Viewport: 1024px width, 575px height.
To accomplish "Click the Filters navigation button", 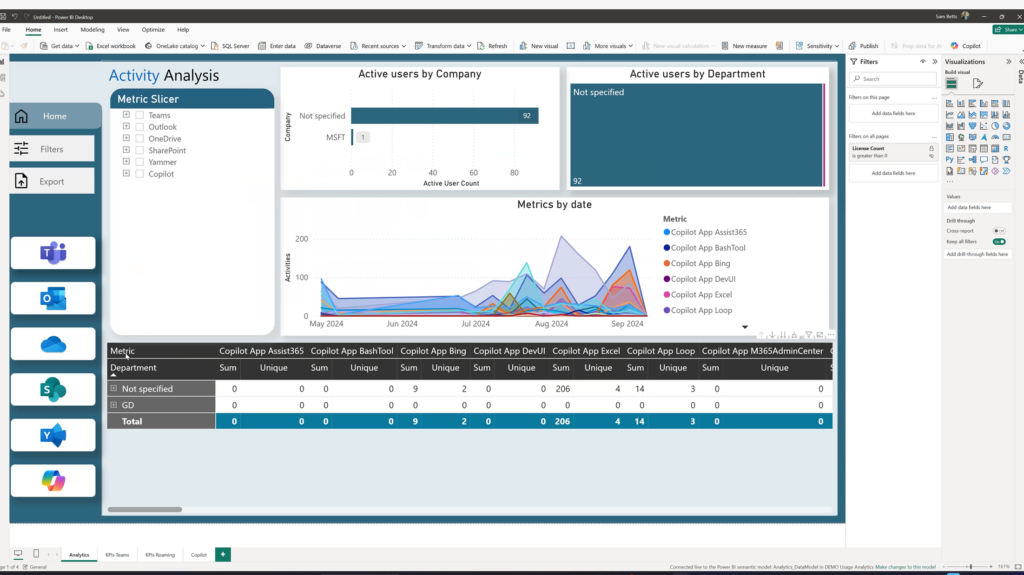I will (x=52, y=149).
